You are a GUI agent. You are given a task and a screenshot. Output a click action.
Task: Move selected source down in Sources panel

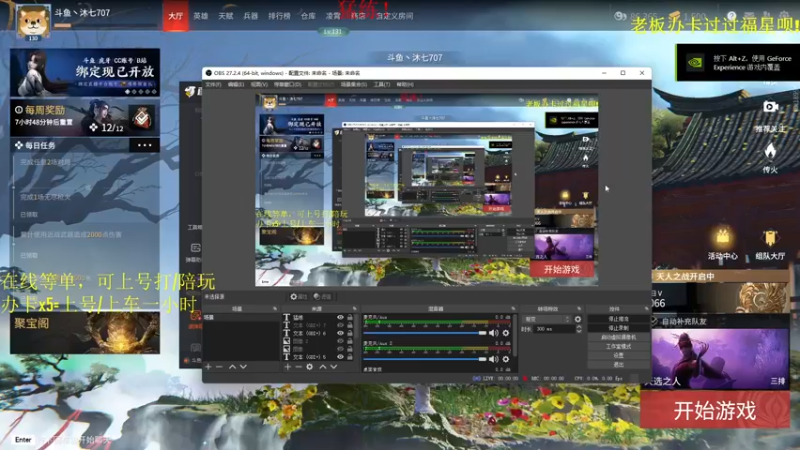click(334, 367)
